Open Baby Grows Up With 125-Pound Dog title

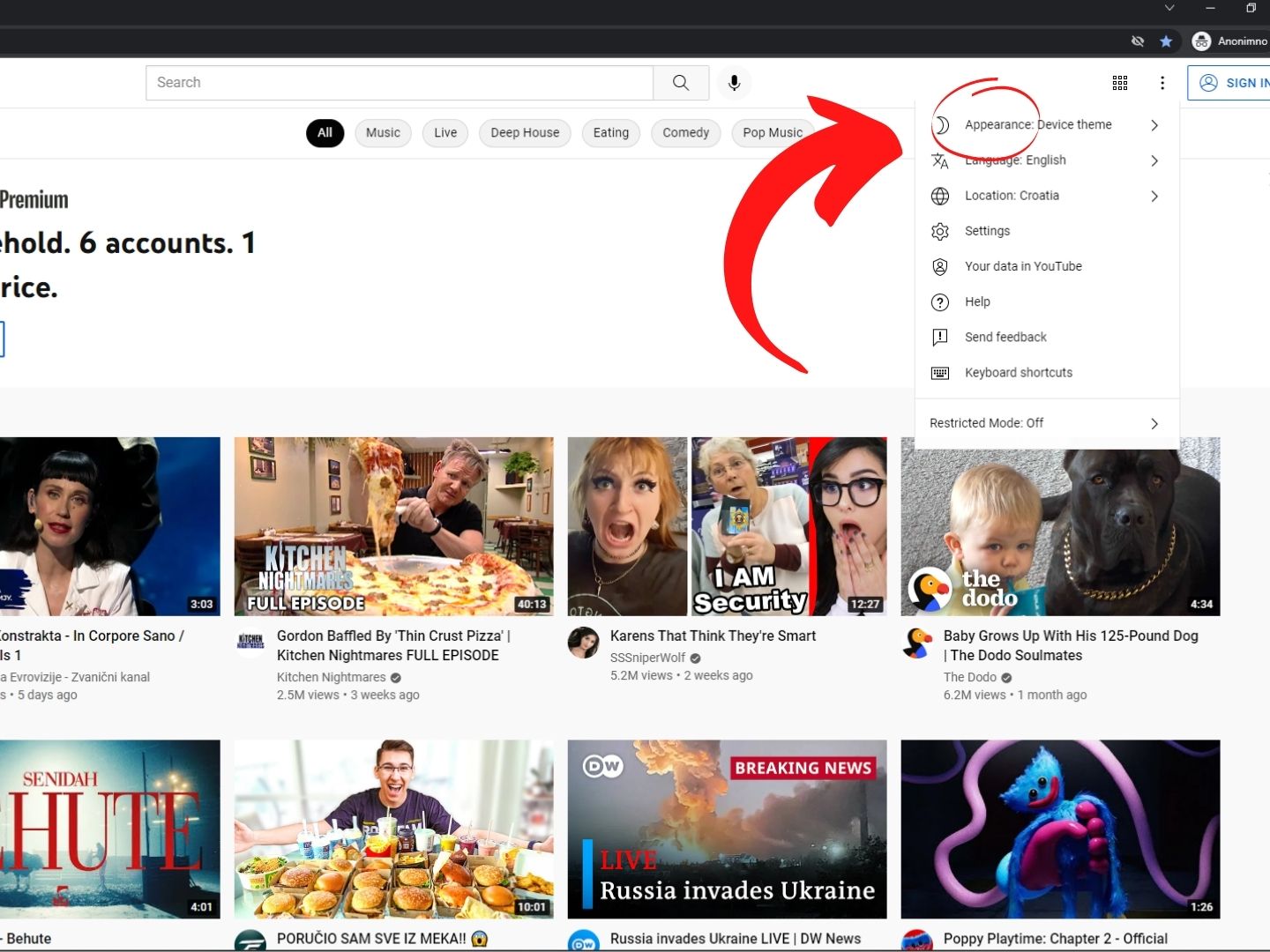pos(1071,645)
